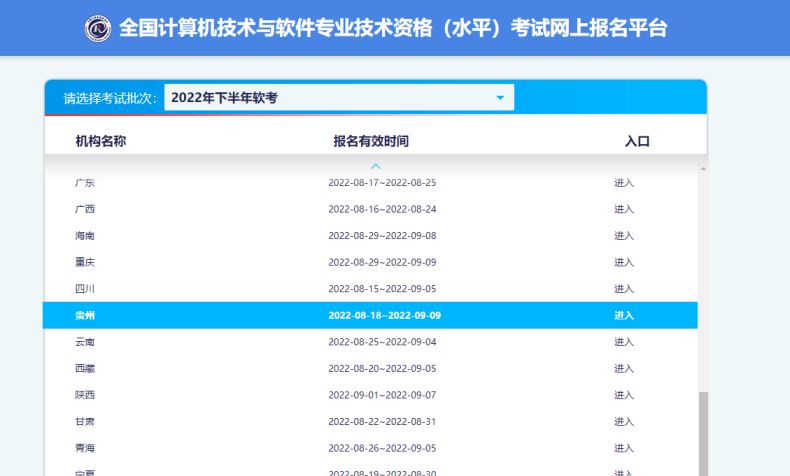Click the 报名有效时间 column header

pos(371,142)
